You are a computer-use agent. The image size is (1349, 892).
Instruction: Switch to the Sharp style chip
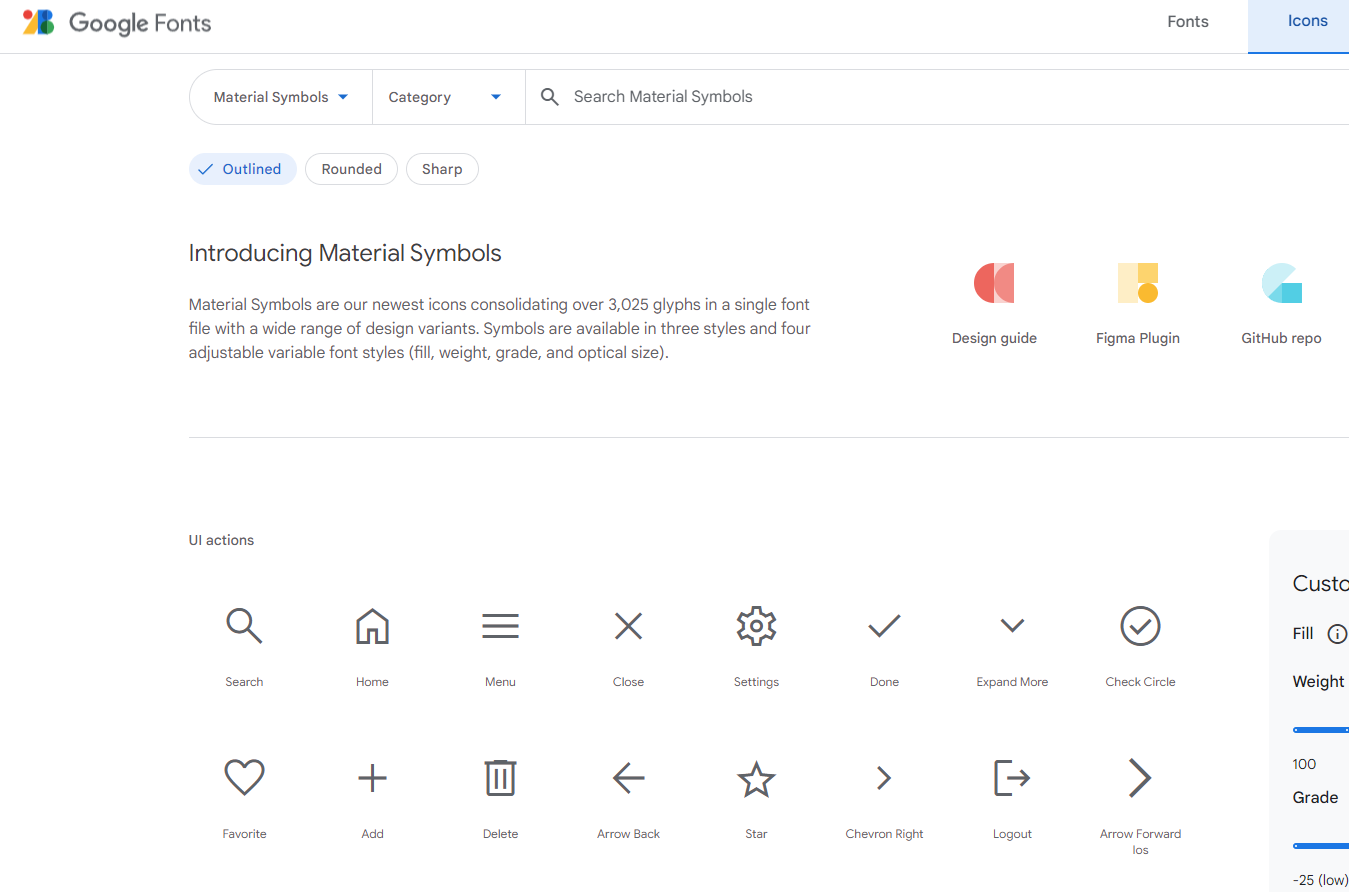[442, 169]
